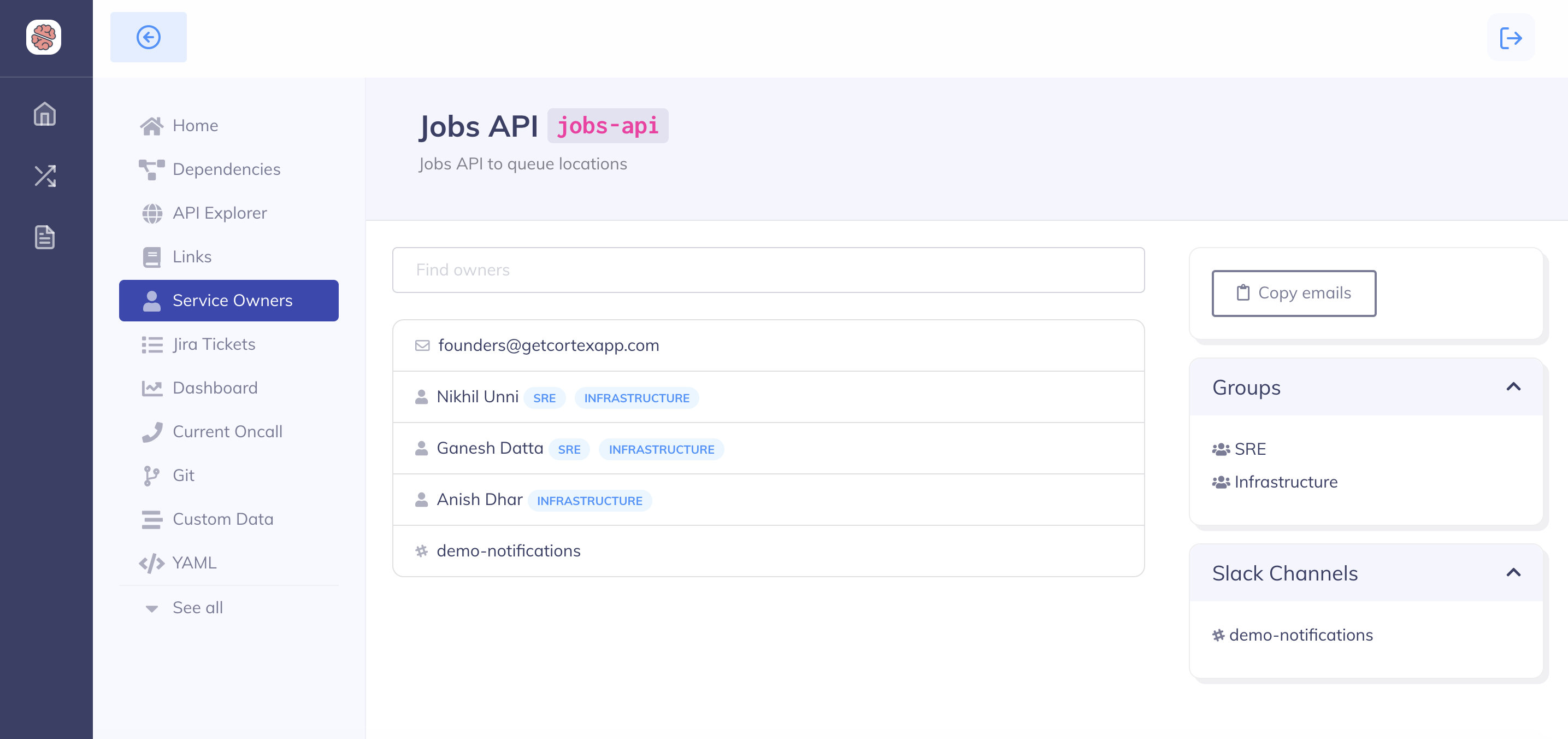Screen dimensions: 1568x739
Task: Click person icon beside Anish Dhar
Action: click(x=421, y=500)
